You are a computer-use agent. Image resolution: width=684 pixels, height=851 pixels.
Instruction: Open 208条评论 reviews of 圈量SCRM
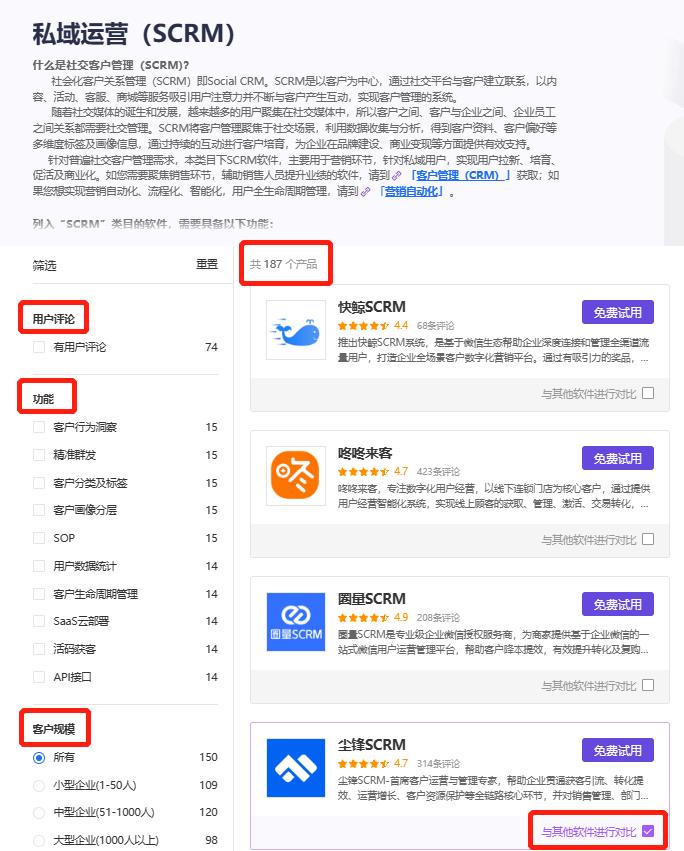[x=438, y=618]
